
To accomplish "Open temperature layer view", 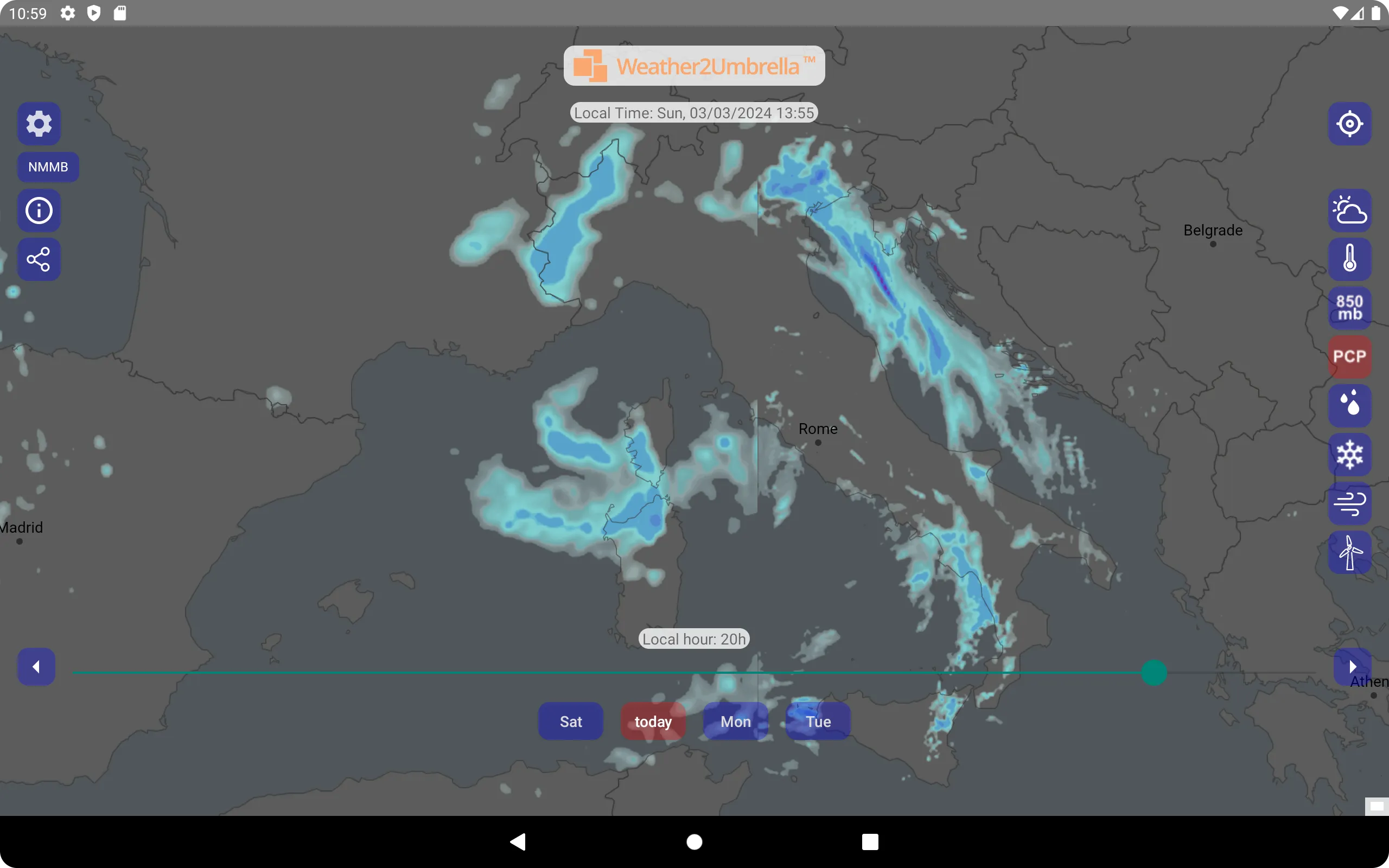I will coord(1349,259).
